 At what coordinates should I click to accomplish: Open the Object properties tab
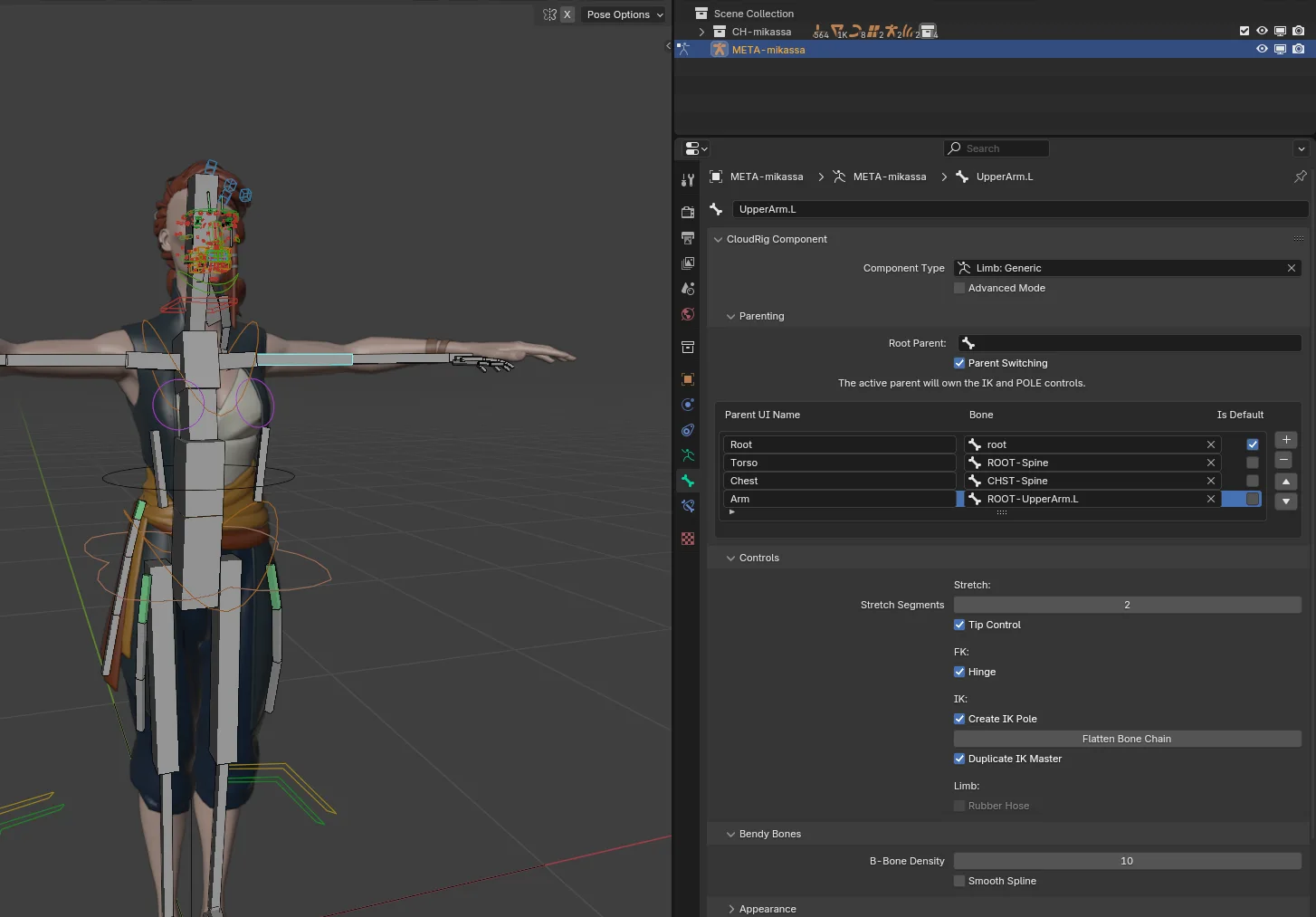(688, 379)
